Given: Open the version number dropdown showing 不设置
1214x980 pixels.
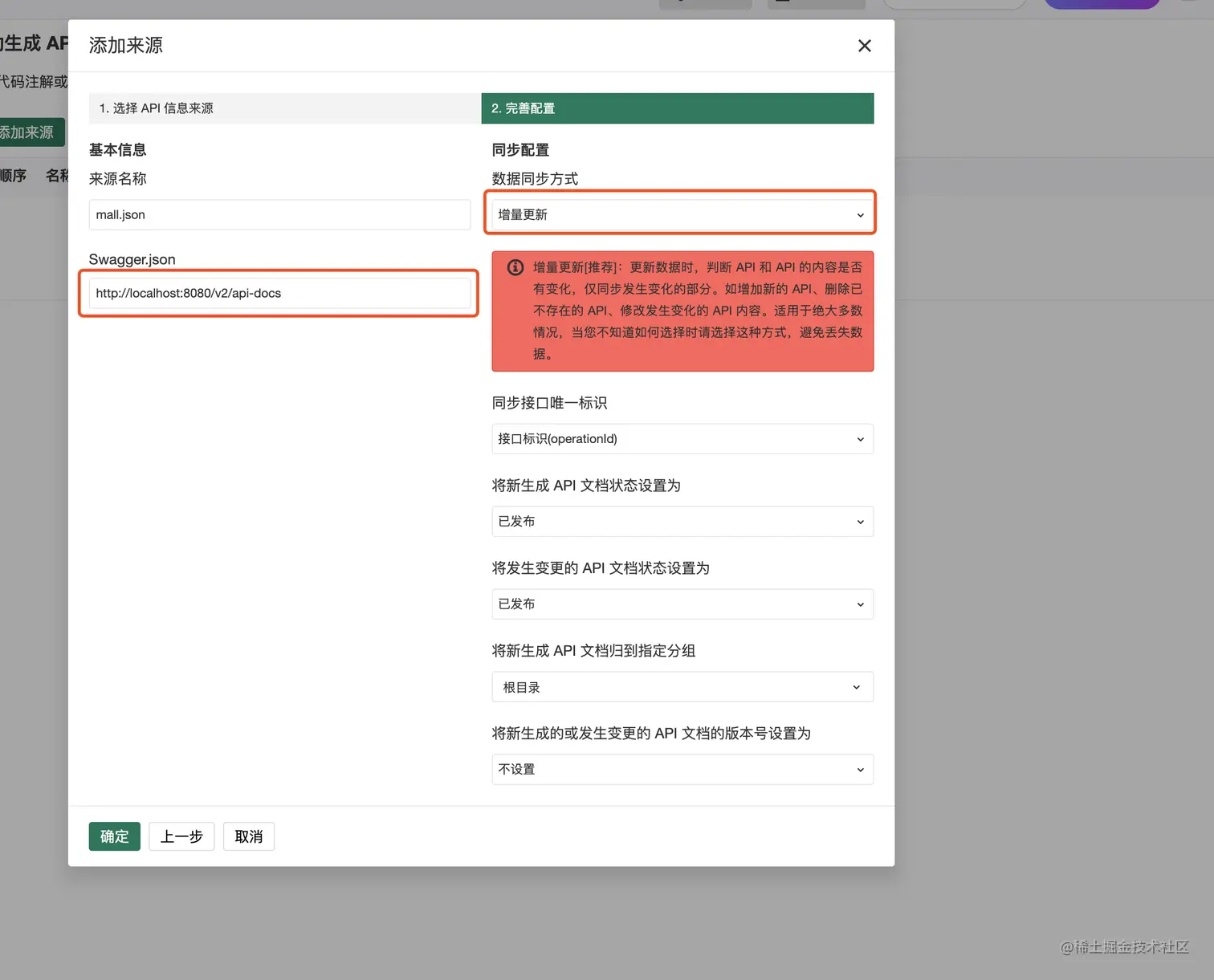Looking at the screenshot, I should [x=682, y=770].
